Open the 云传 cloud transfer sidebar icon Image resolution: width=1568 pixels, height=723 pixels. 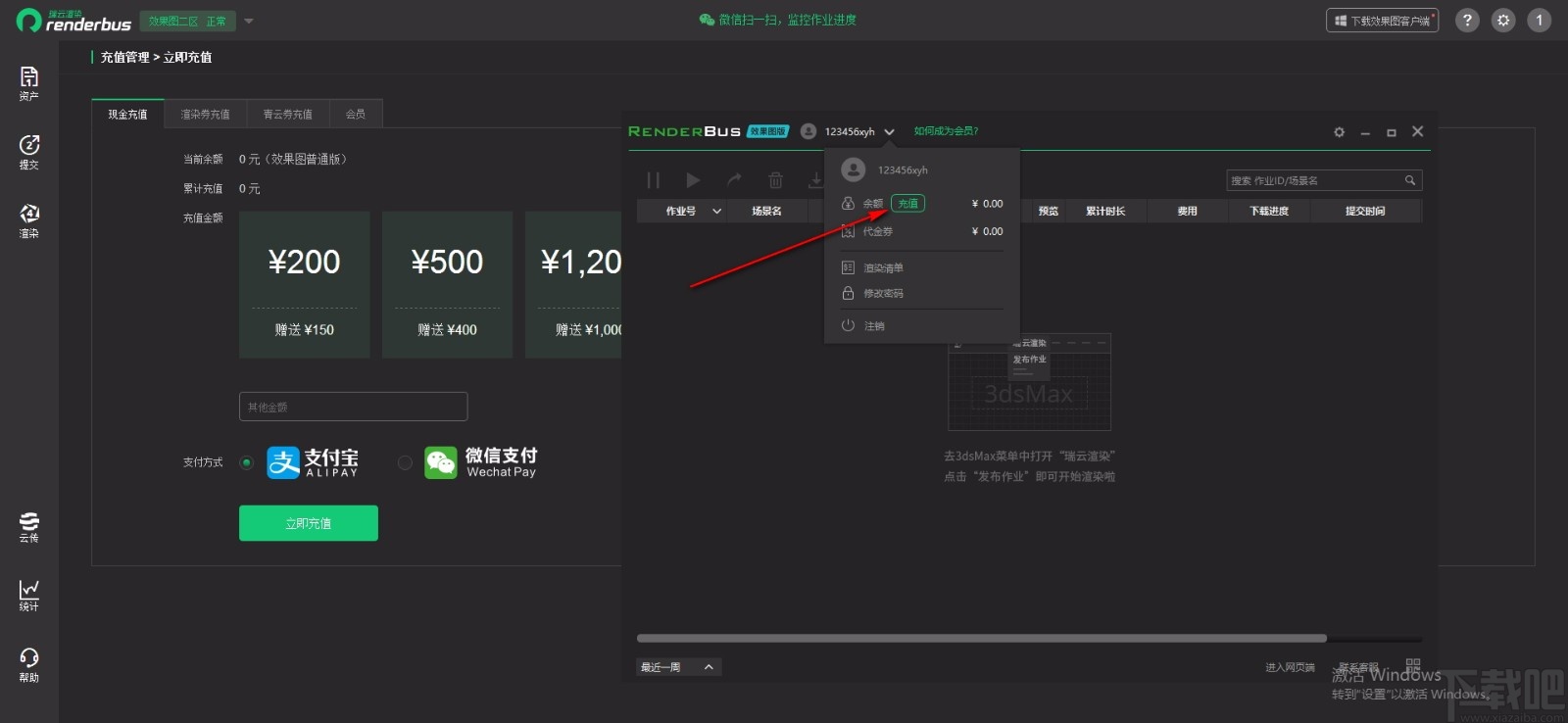(29, 526)
